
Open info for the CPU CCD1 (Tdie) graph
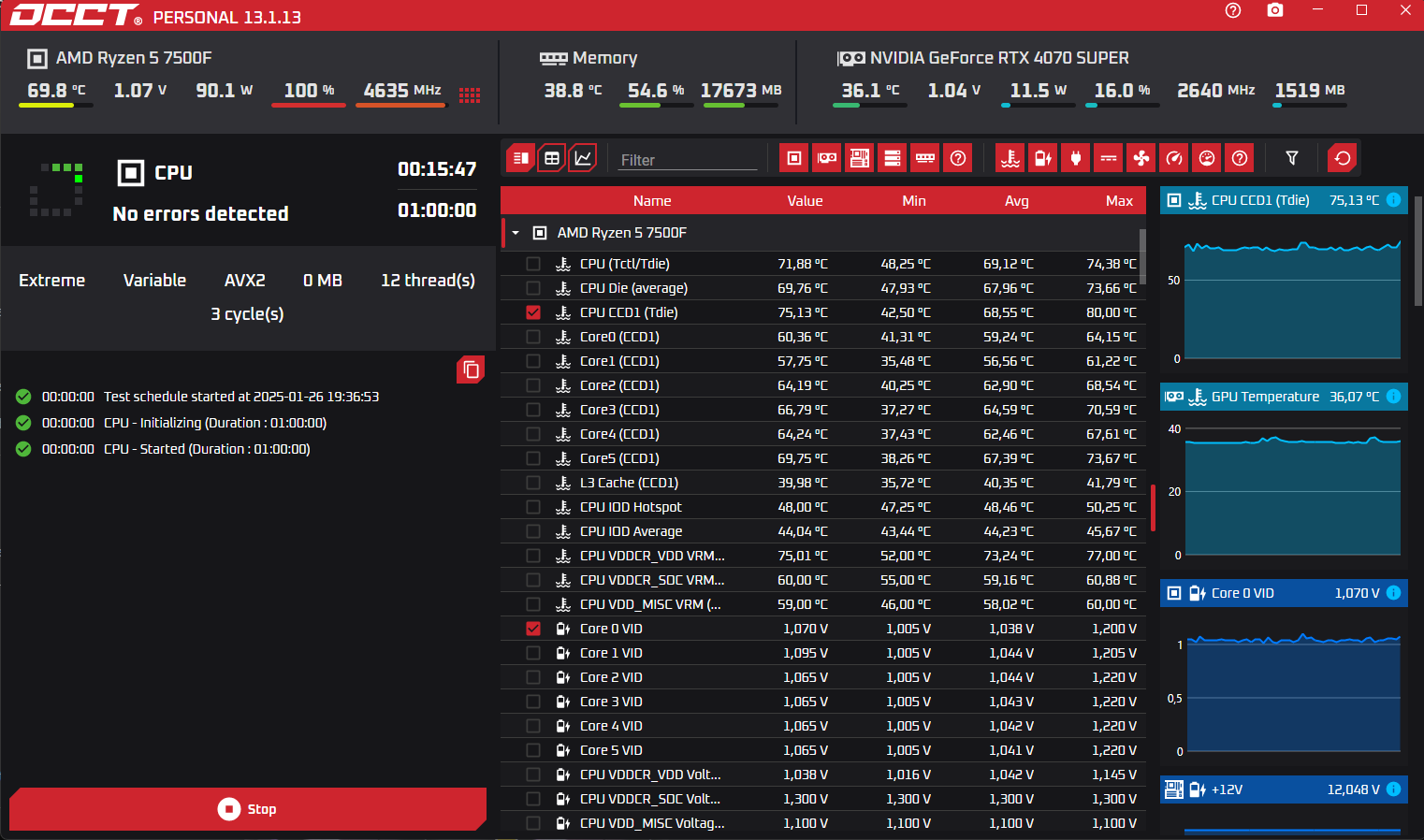[1393, 200]
